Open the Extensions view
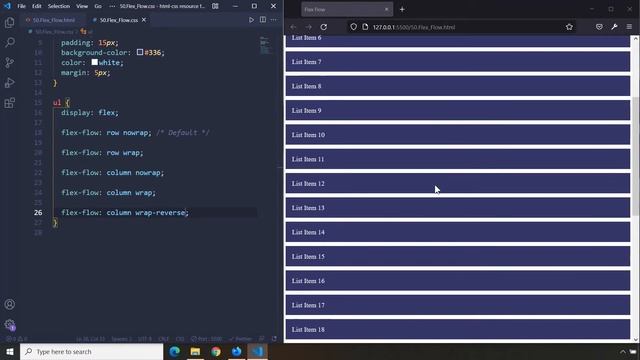 [x=9, y=102]
